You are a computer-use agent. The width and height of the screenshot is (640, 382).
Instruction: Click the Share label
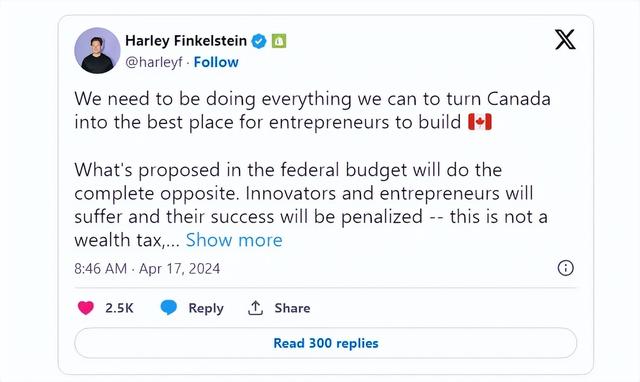click(x=292, y=308)
